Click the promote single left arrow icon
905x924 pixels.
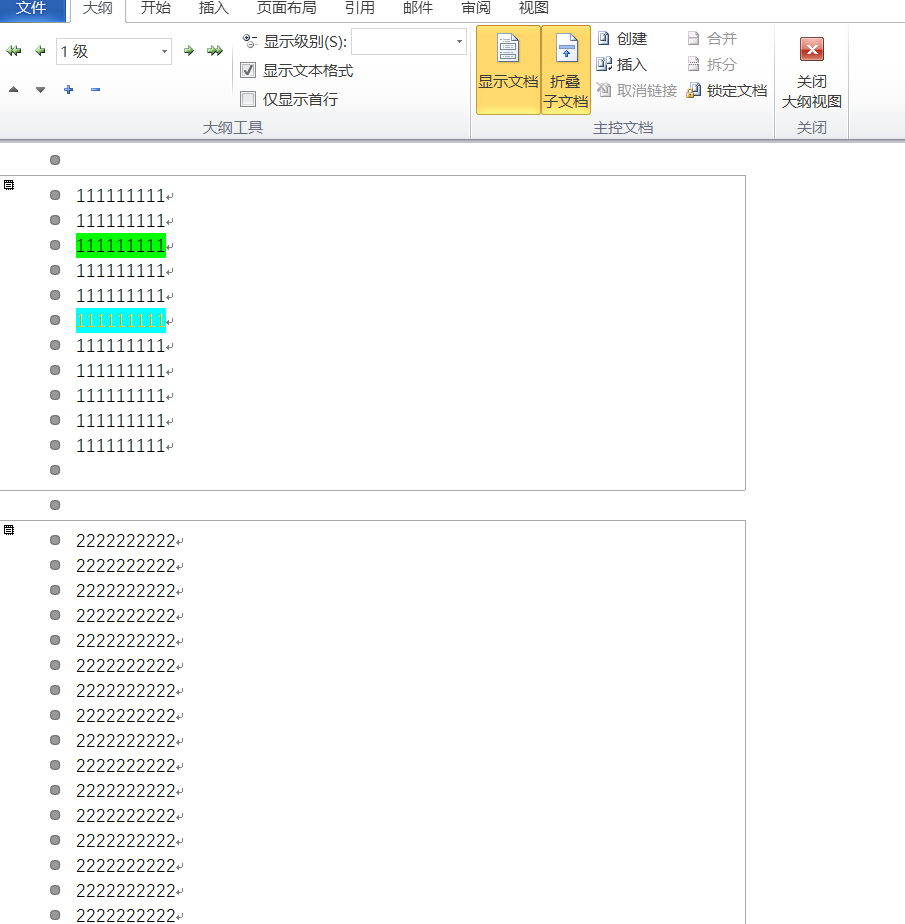point(40,51)
